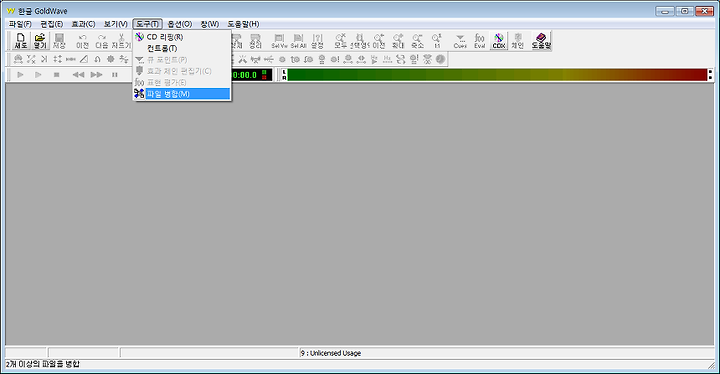Click the fast forward double-arrow button
This screenshot has height=374, width=720.
tap(96, 74)
